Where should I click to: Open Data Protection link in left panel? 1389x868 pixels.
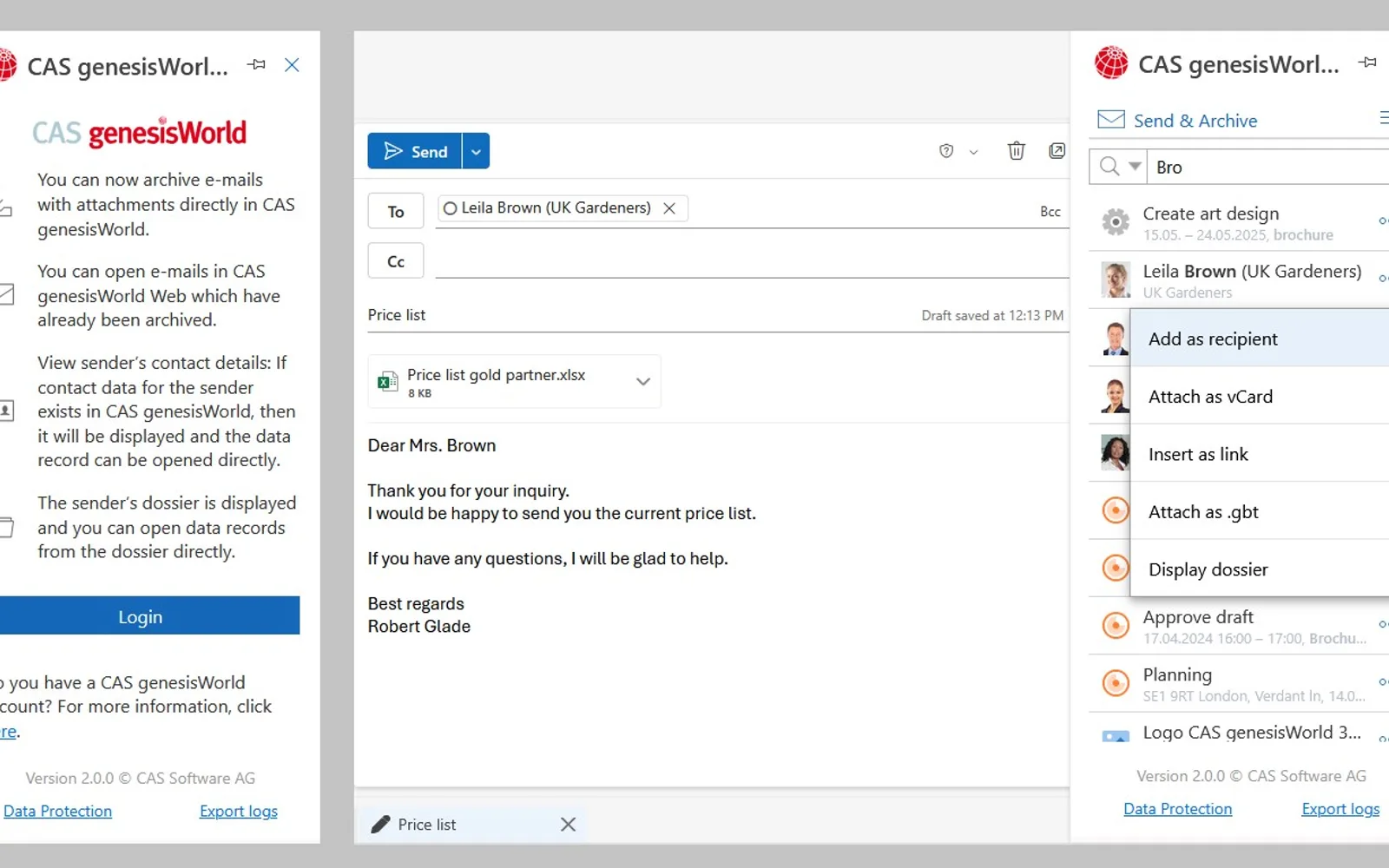pyautogui.click(x=57, y=811)
